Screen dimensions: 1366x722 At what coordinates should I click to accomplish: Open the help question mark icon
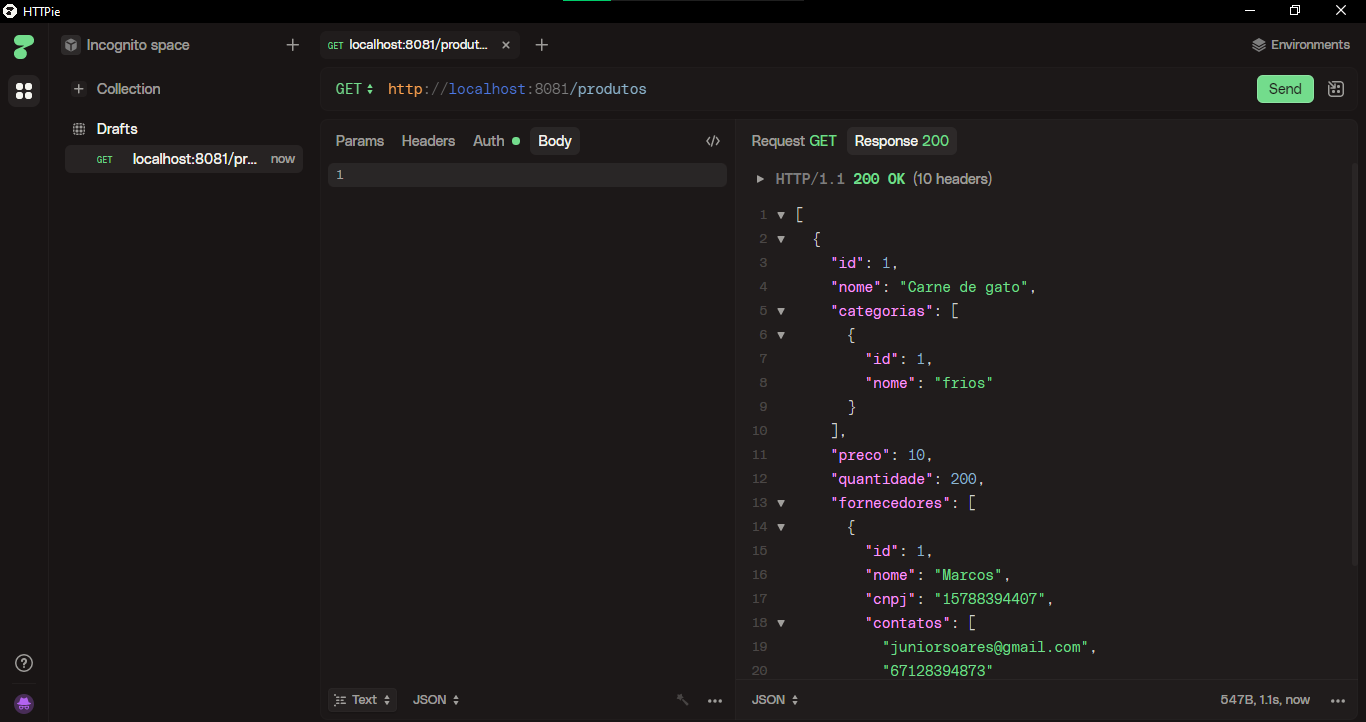point(25,663)
